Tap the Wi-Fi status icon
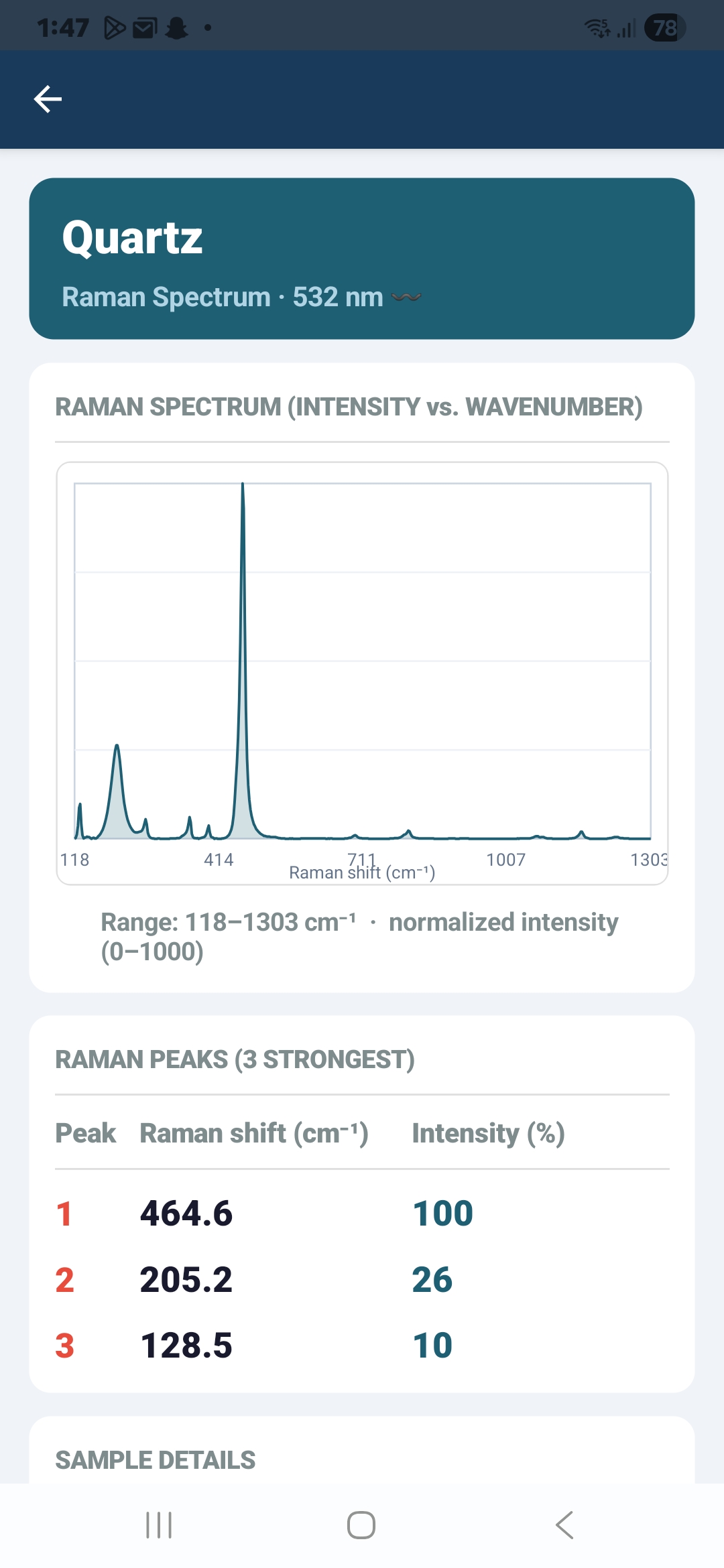This screenshot has width=724, height=1568. tap(597, 27)
